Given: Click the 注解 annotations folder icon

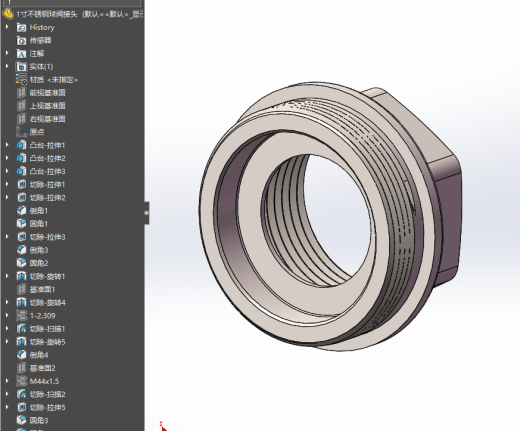Looking at the screenshot, I should tap(21, 54).
